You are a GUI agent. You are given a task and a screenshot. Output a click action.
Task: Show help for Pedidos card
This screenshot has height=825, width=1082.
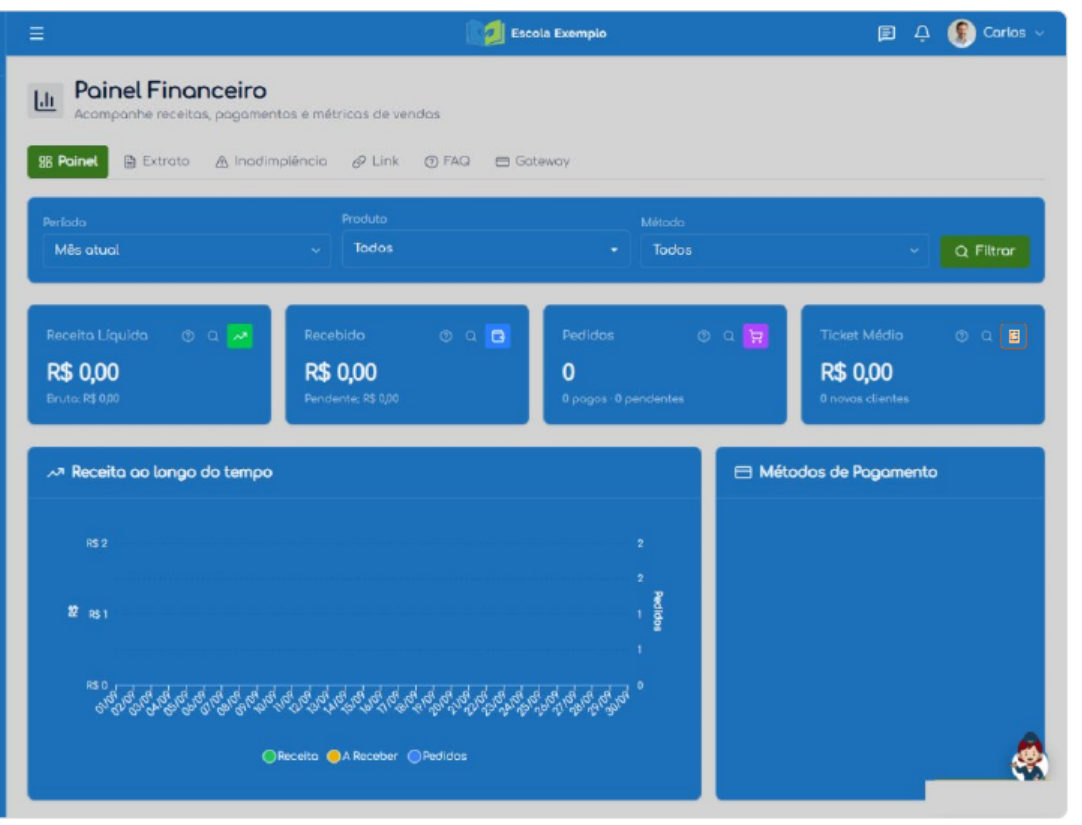(704, 336)
